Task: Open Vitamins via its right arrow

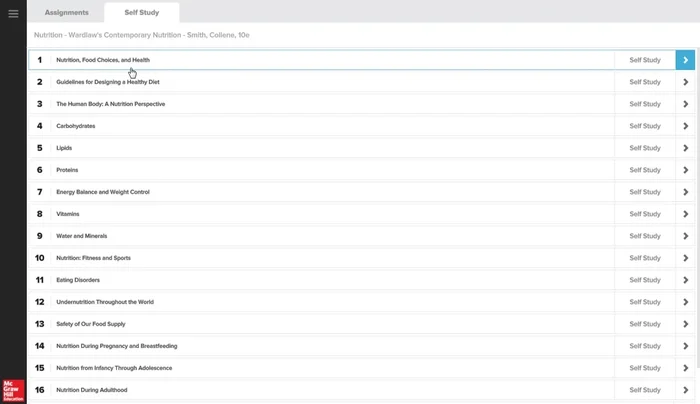Action: [685, 214]
